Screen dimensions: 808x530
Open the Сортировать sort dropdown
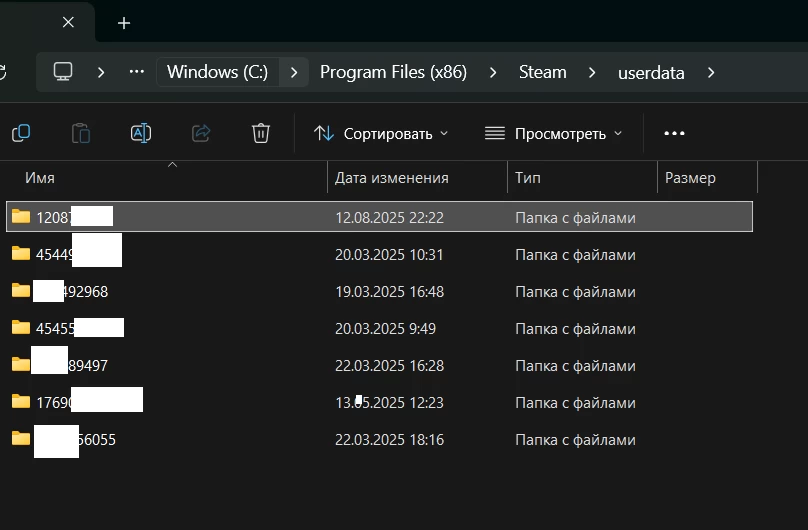(x=381, y=133)
